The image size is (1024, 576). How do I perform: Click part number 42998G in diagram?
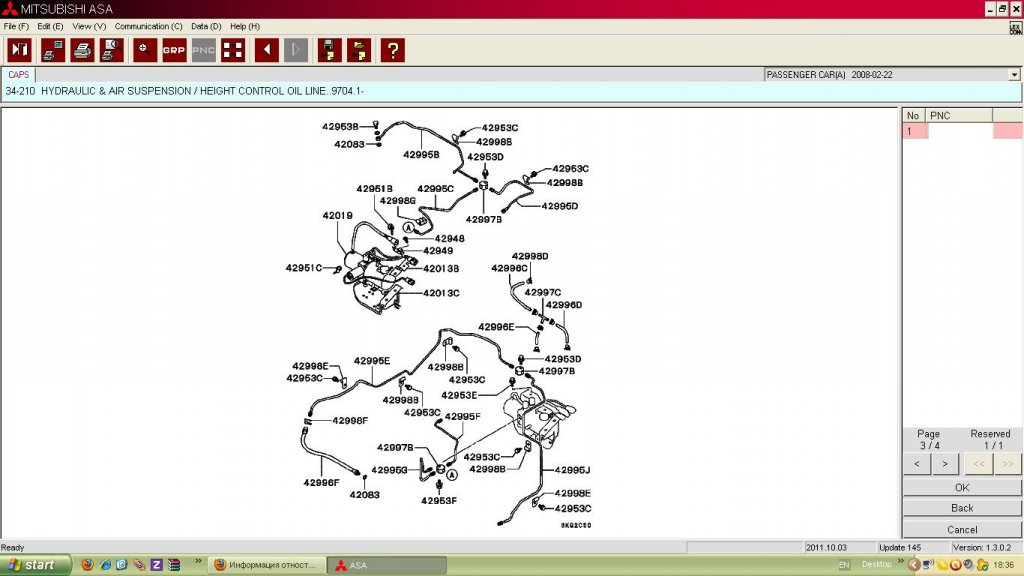(398, 201)
